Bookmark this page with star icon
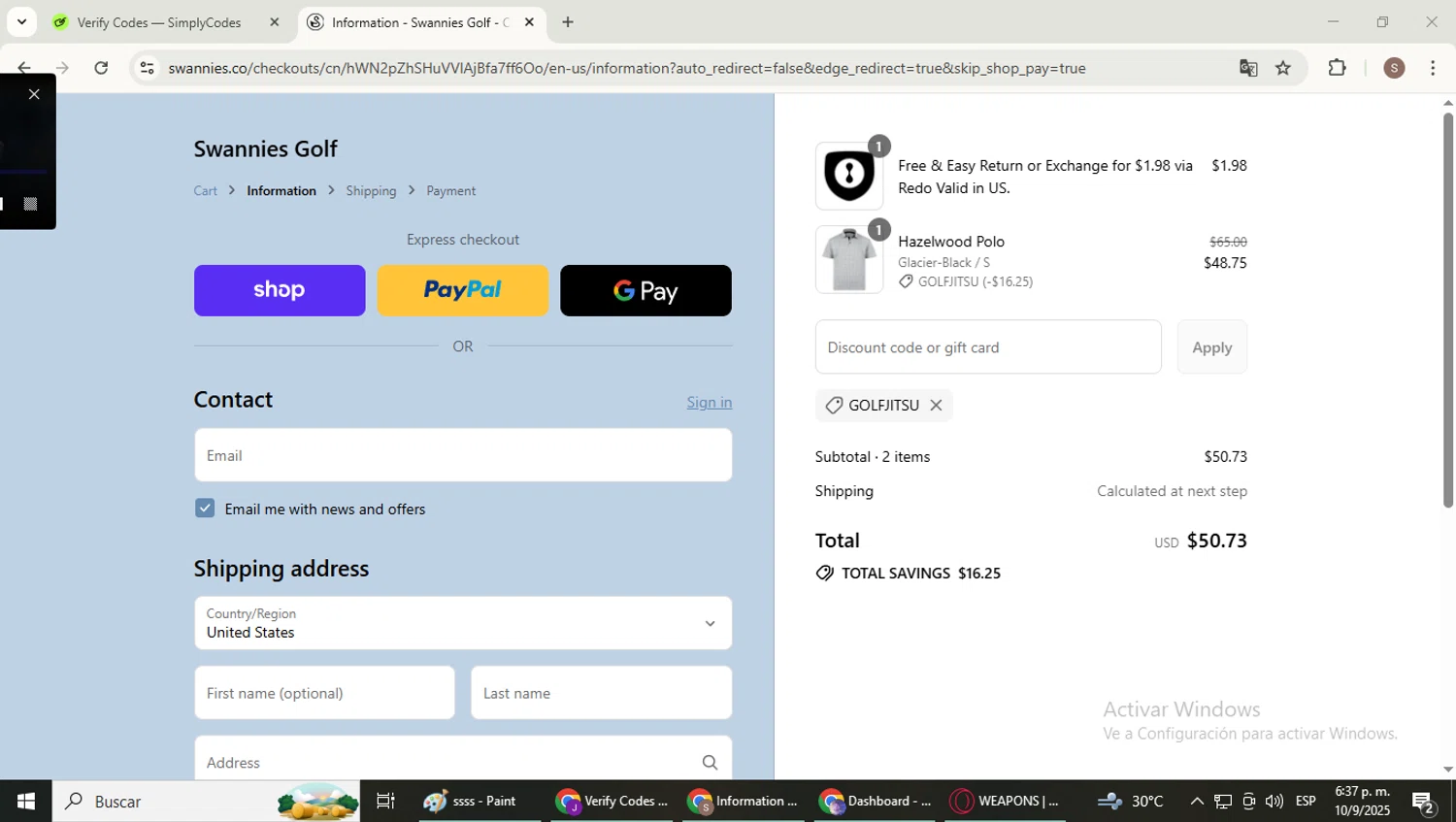 tap(1283, 68)
